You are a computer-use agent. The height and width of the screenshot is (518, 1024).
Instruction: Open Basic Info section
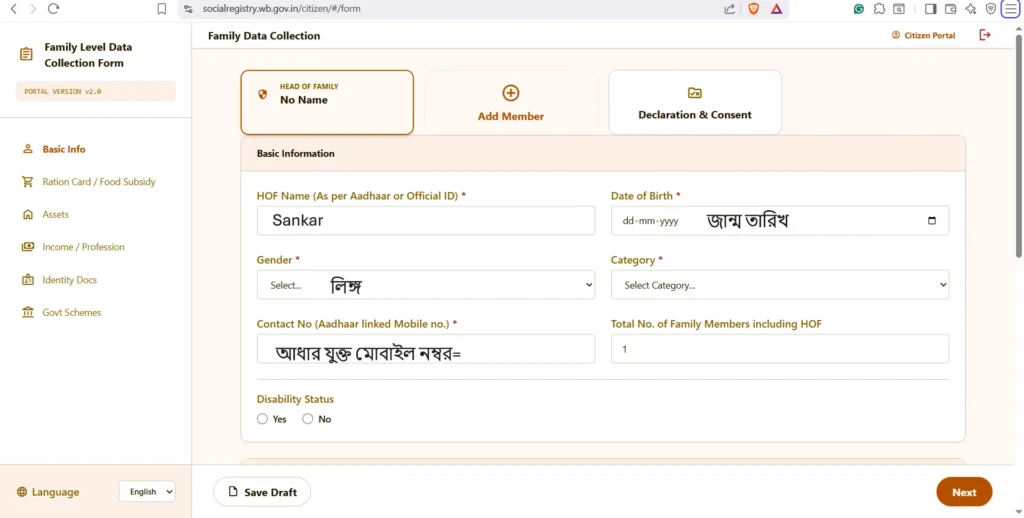64,149
